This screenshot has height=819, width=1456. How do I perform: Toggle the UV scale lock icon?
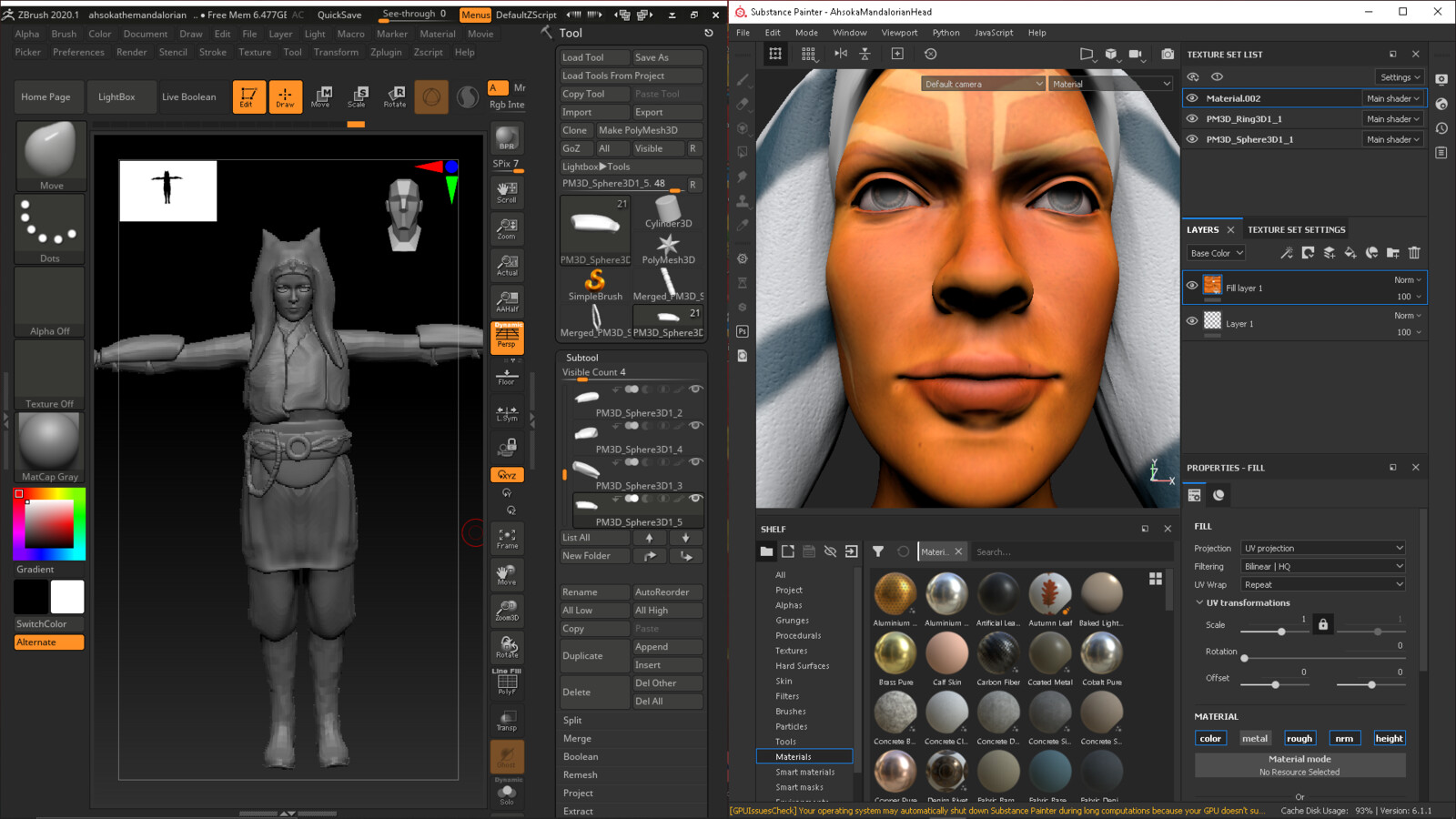tap(1323, 624)
